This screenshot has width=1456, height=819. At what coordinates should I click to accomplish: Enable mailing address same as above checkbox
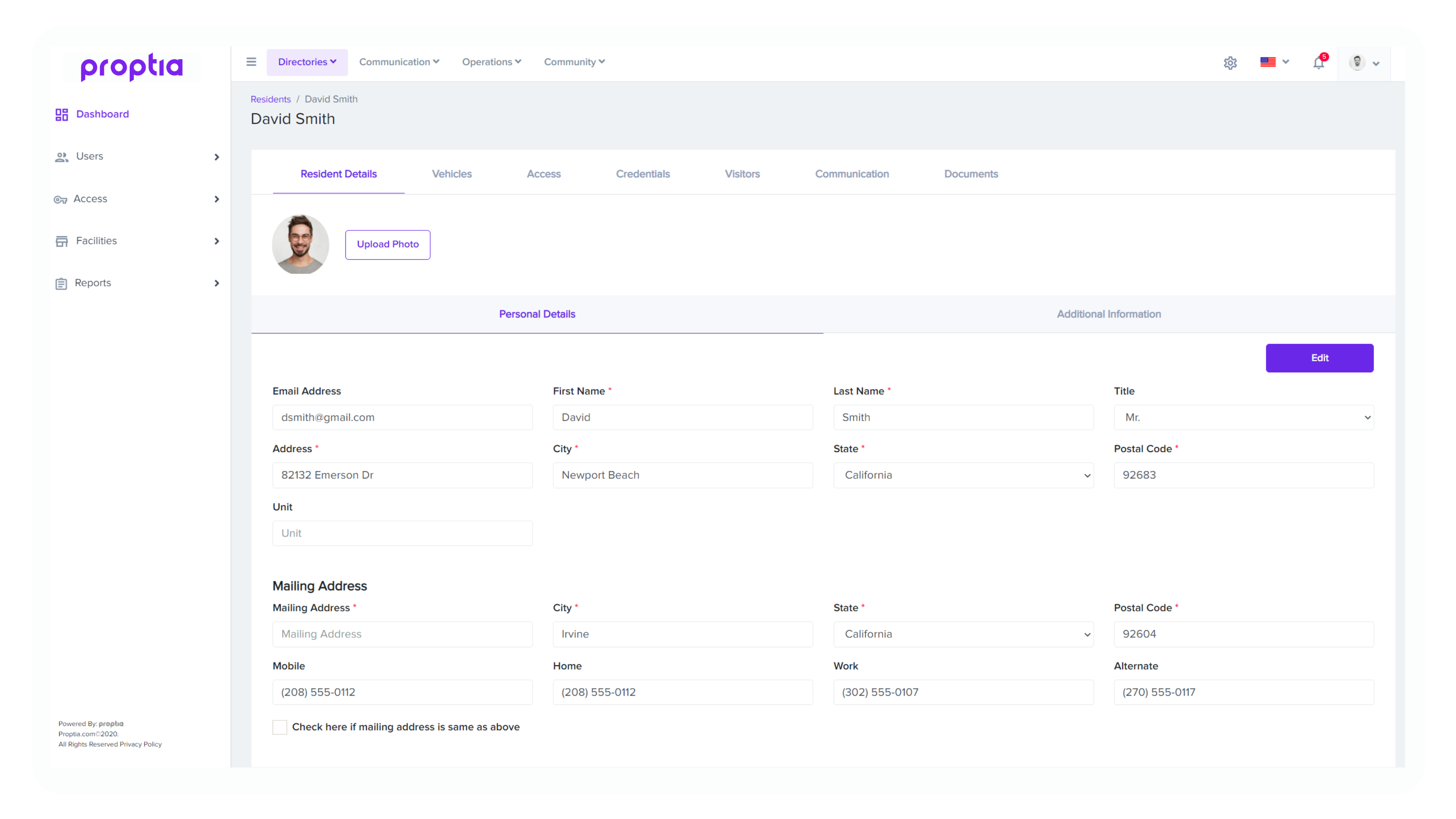tap(279, 727)
